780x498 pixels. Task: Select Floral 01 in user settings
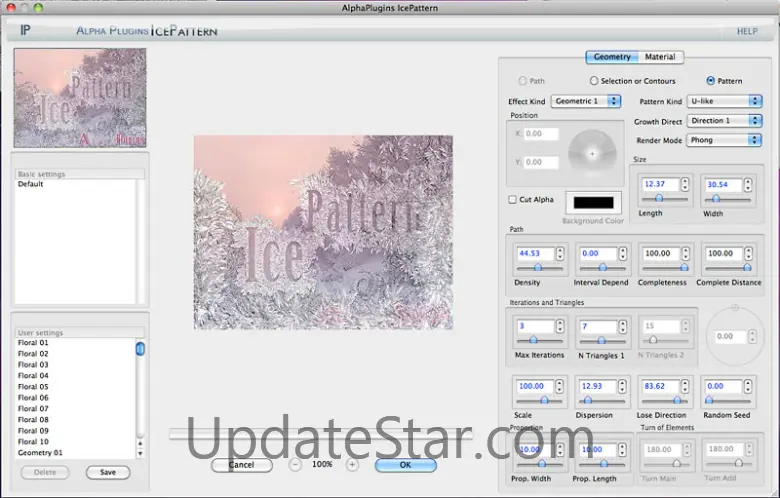(76, 343)
